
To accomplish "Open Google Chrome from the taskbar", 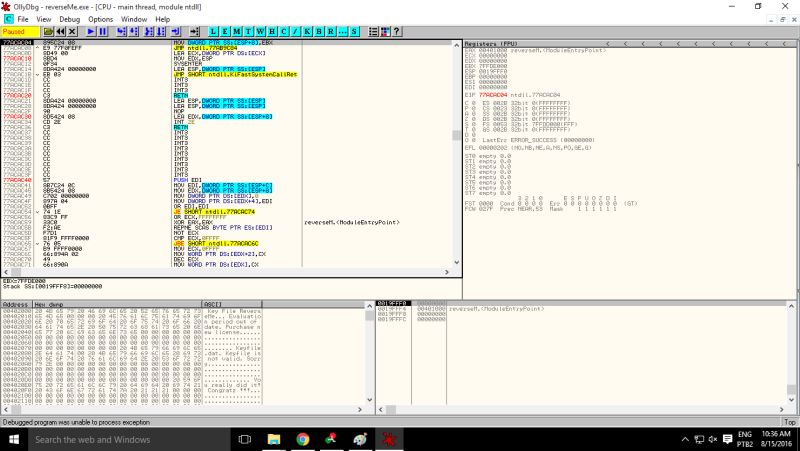I will tap(303, 439).
